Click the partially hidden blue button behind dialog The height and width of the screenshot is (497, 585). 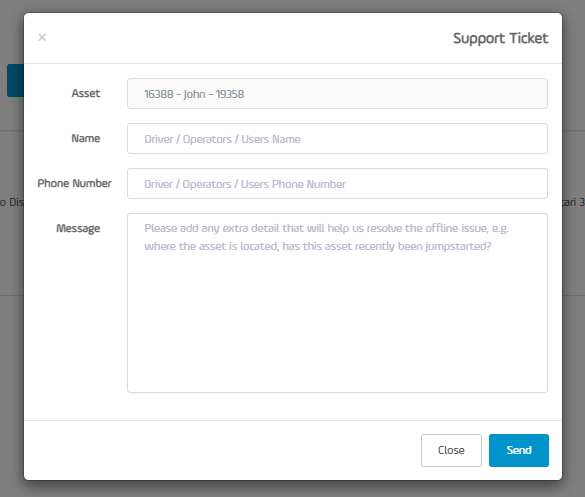pyautogui.click(x=15, y=81)
